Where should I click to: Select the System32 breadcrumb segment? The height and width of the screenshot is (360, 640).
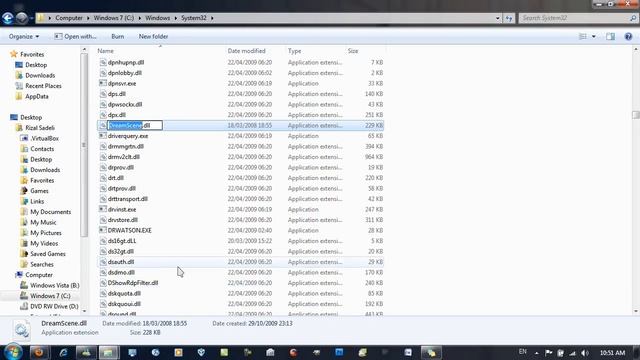(x=194, y=18)
